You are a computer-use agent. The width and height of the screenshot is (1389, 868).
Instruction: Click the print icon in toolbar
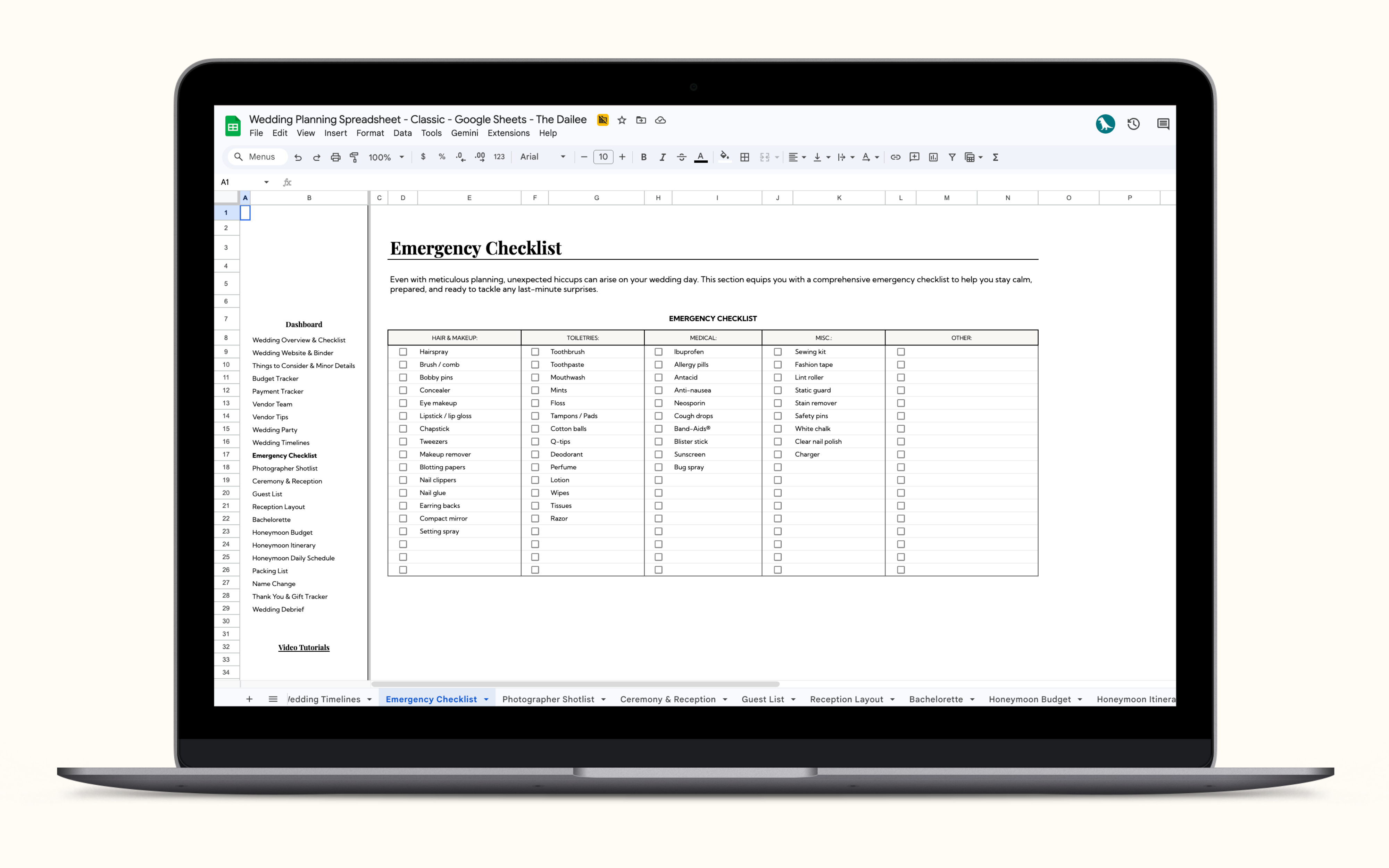(335, 157)
